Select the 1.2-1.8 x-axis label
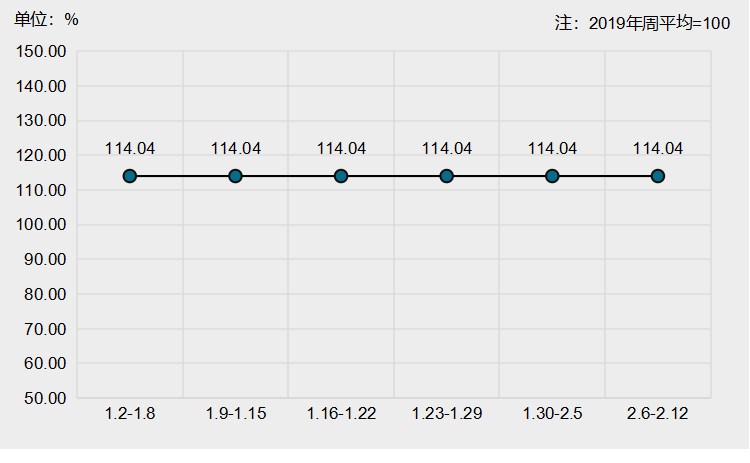 130,414
